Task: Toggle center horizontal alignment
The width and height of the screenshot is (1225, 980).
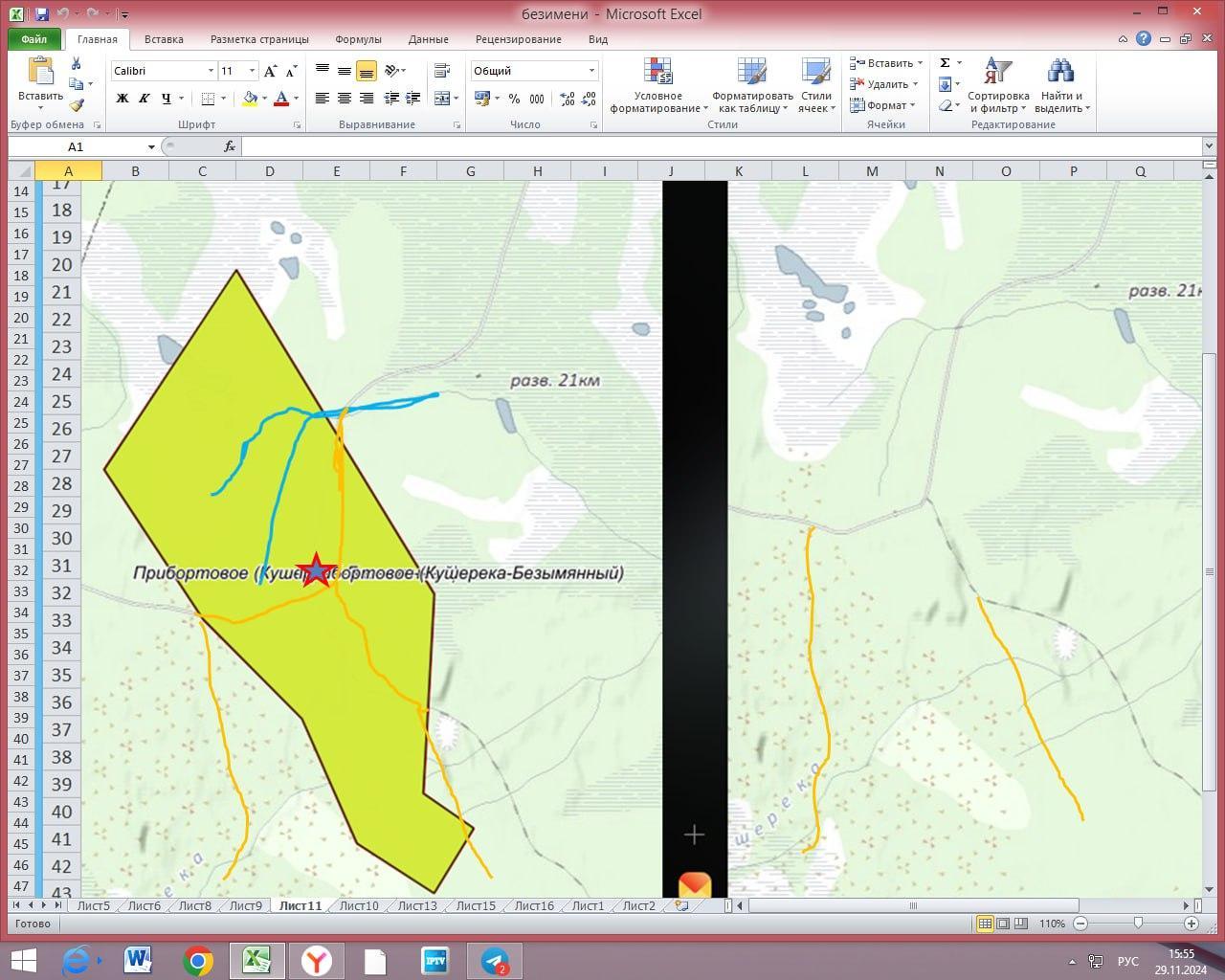Action: tap(345, 99)
